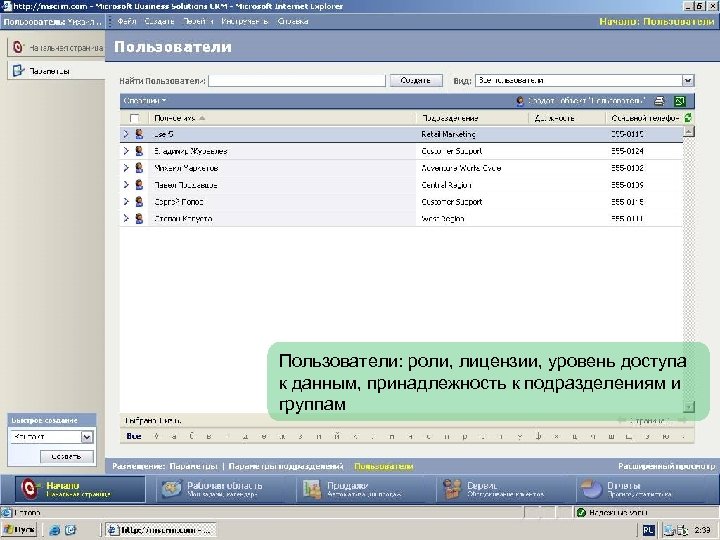Switch to the Продажи navigation tab
720x540 pixels.
(367, 489)
